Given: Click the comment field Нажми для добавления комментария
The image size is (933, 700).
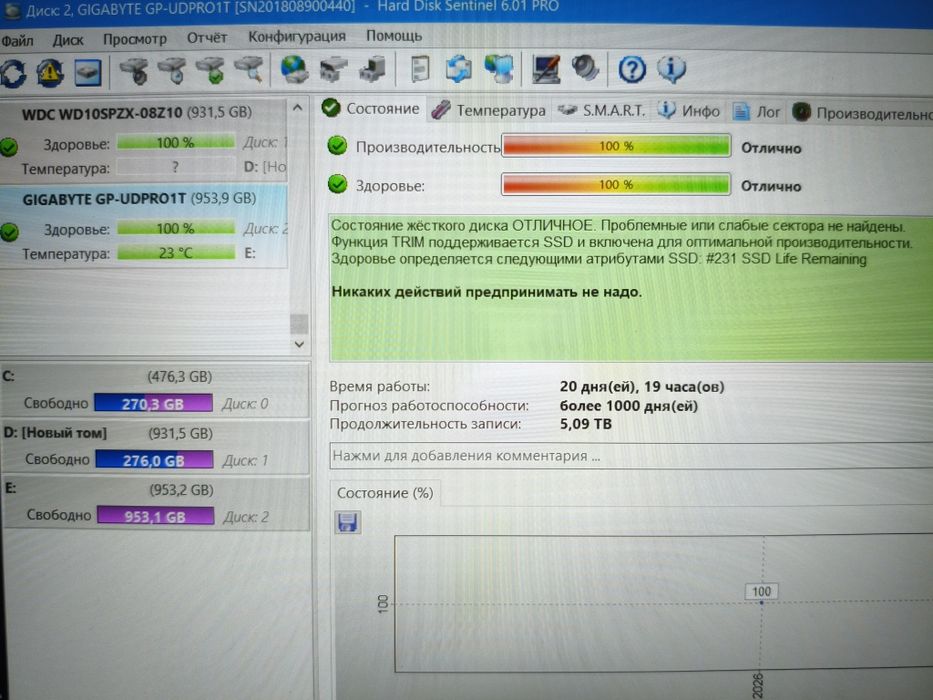Looking at the screenshot, I should click(x=631, y=456).
